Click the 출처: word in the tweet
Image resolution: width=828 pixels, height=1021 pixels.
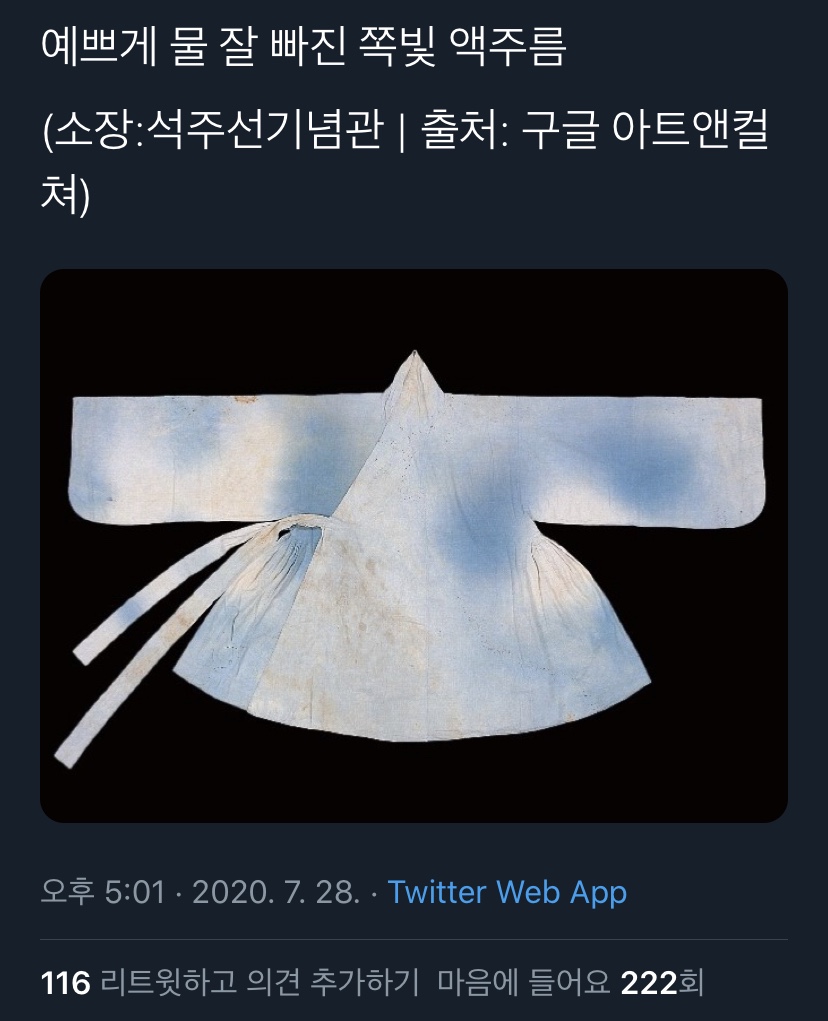[x=464, y=130]
